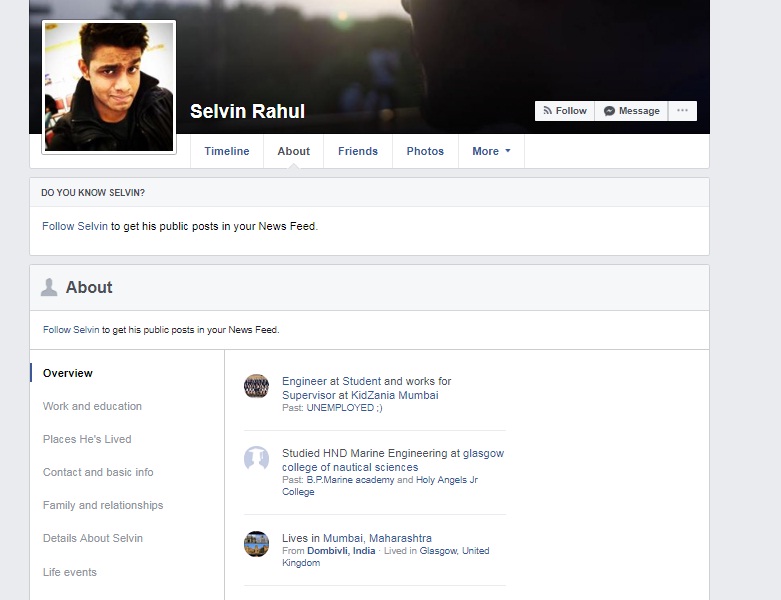
Task: Open the three-dot more options button
Action: 683,111
